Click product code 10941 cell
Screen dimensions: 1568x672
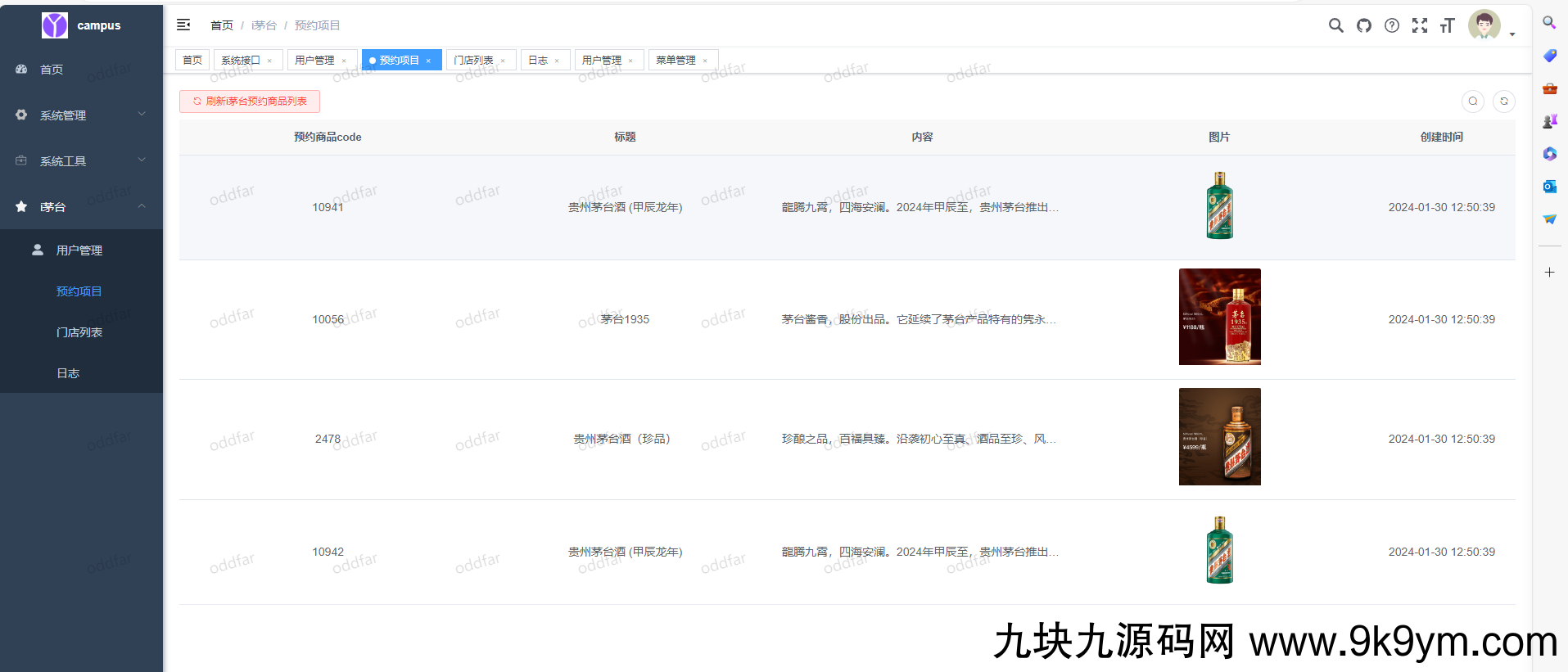328,207
